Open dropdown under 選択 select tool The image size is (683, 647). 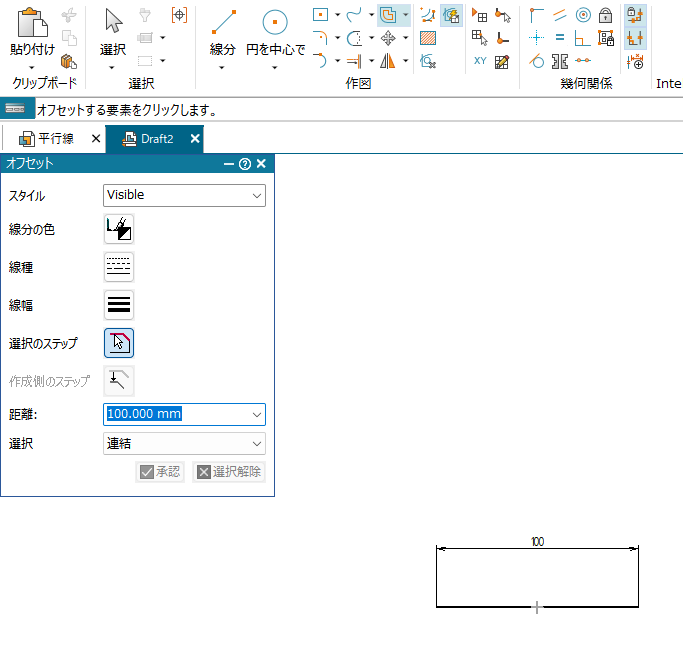click(112, 68)
